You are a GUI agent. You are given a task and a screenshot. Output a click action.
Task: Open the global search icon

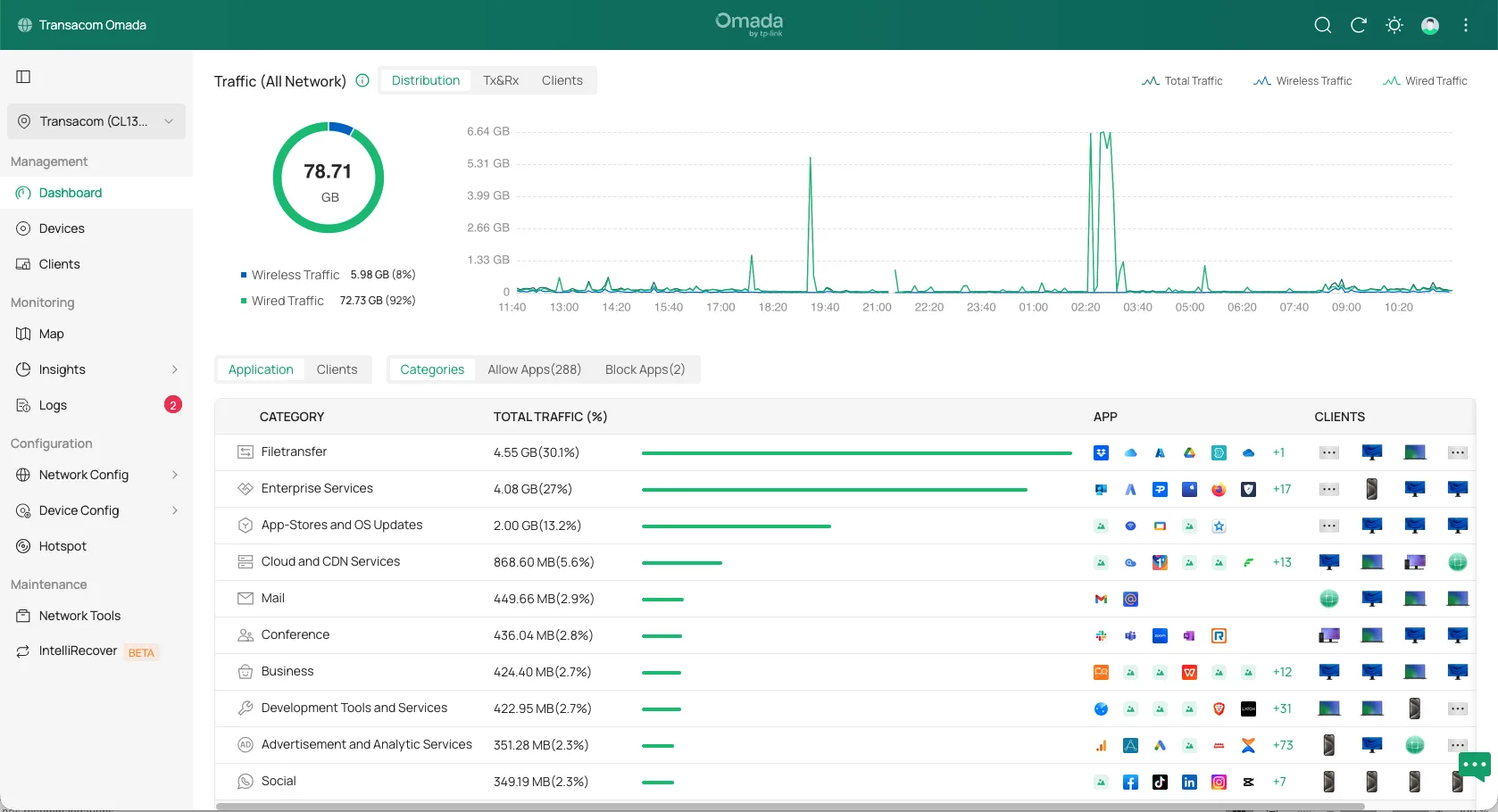pos(1323,25)
